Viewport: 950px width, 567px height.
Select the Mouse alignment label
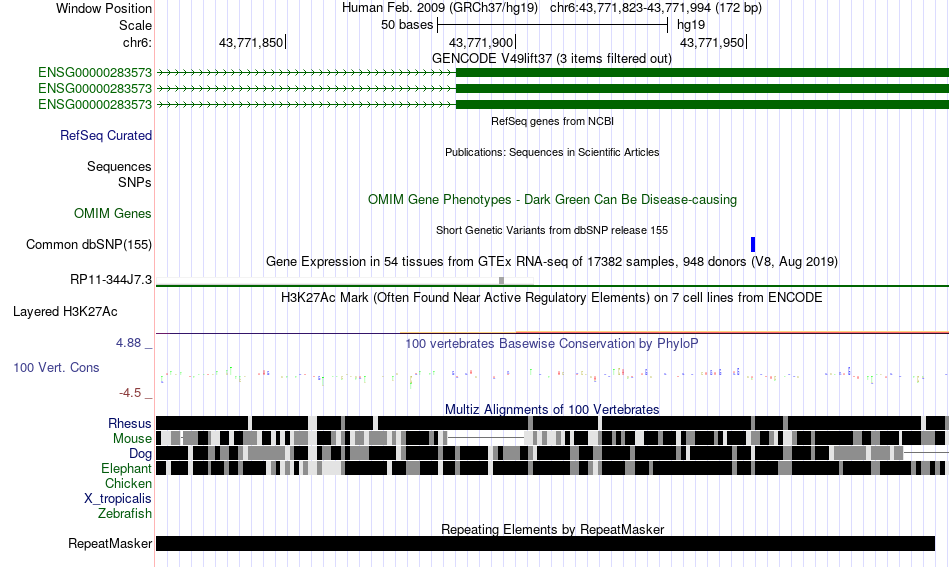(132, 439)
